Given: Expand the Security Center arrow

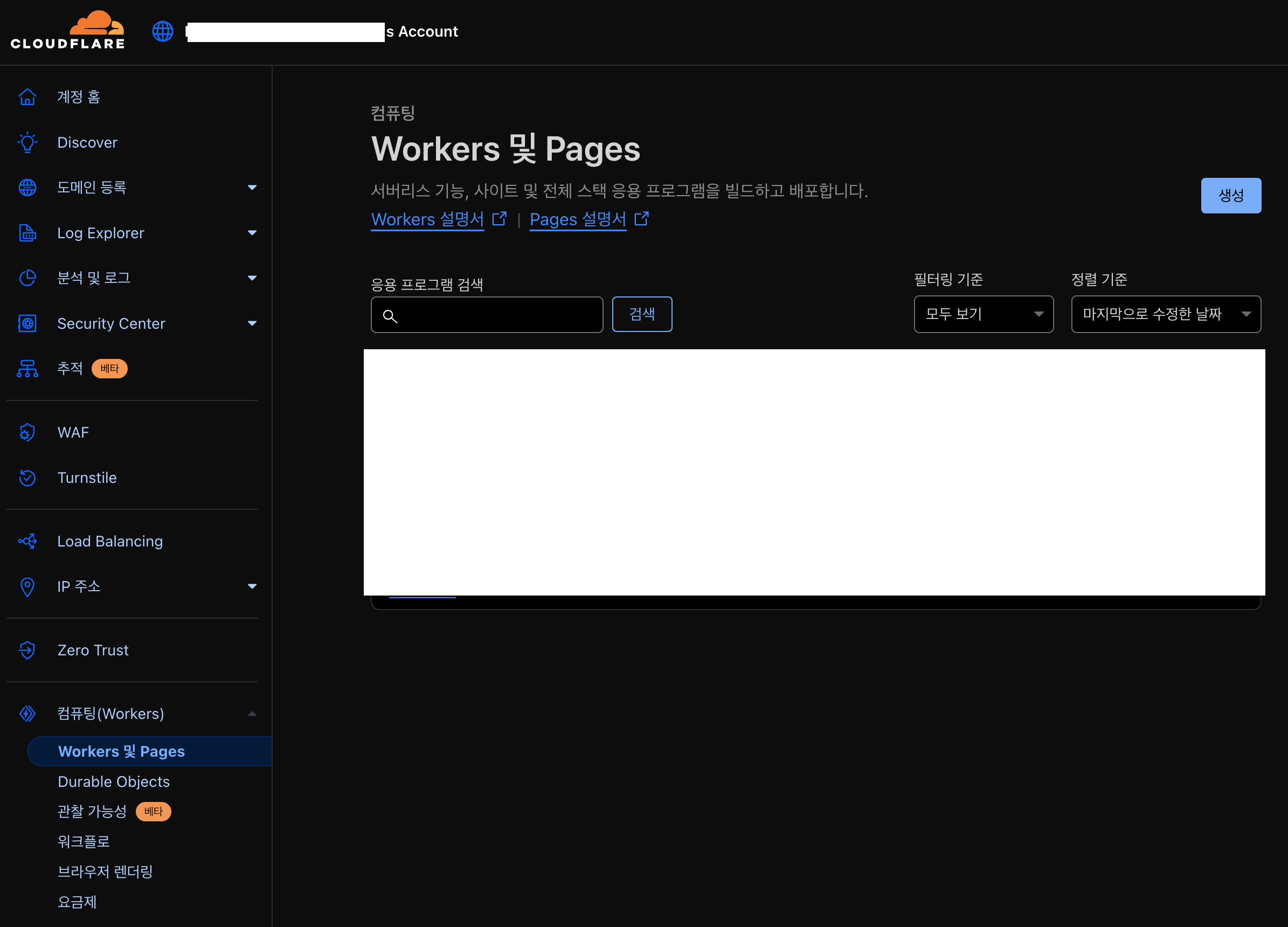Looking at the screenshot, I should pos(252,323).
